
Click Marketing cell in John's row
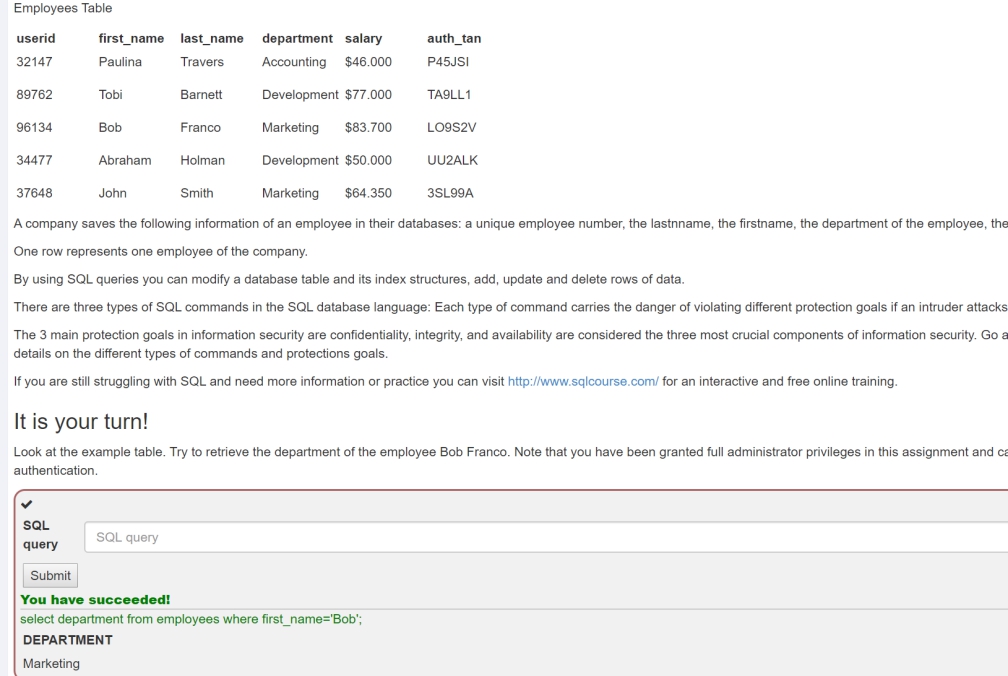tap(291, 193)
